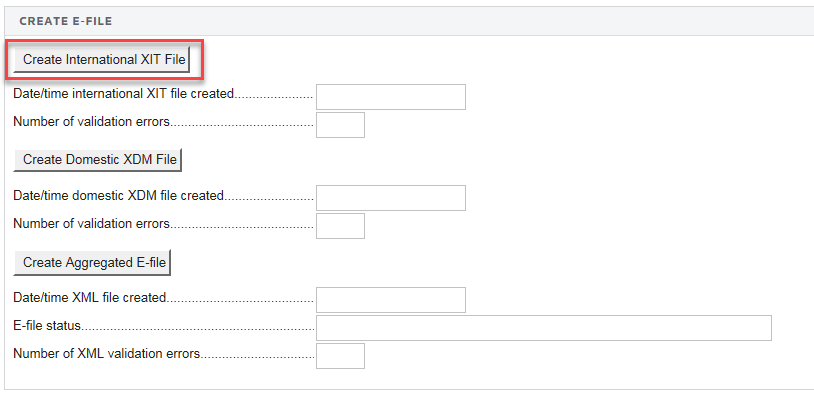
Task: Focus the international XIT file created date field
Action: [390, 97]
